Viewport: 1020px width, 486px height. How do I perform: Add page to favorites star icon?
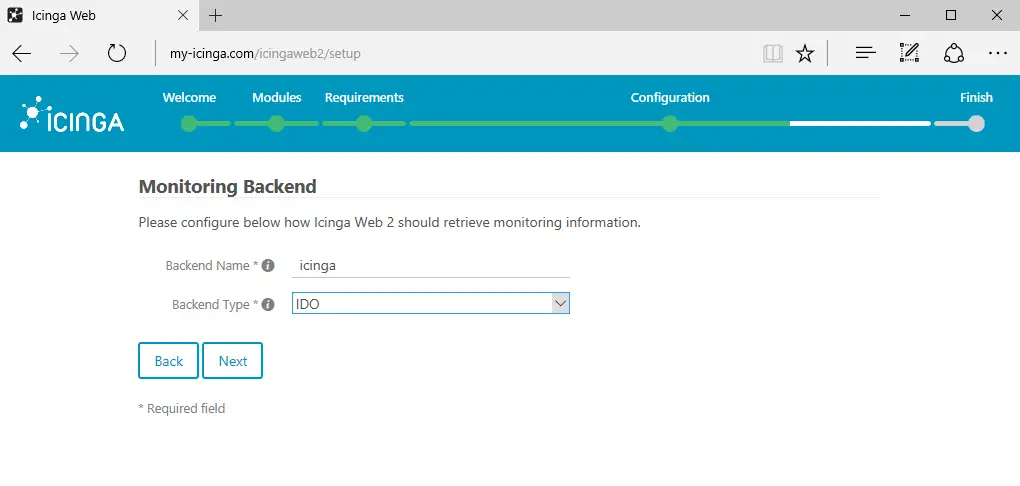click(x=805, y=53)
